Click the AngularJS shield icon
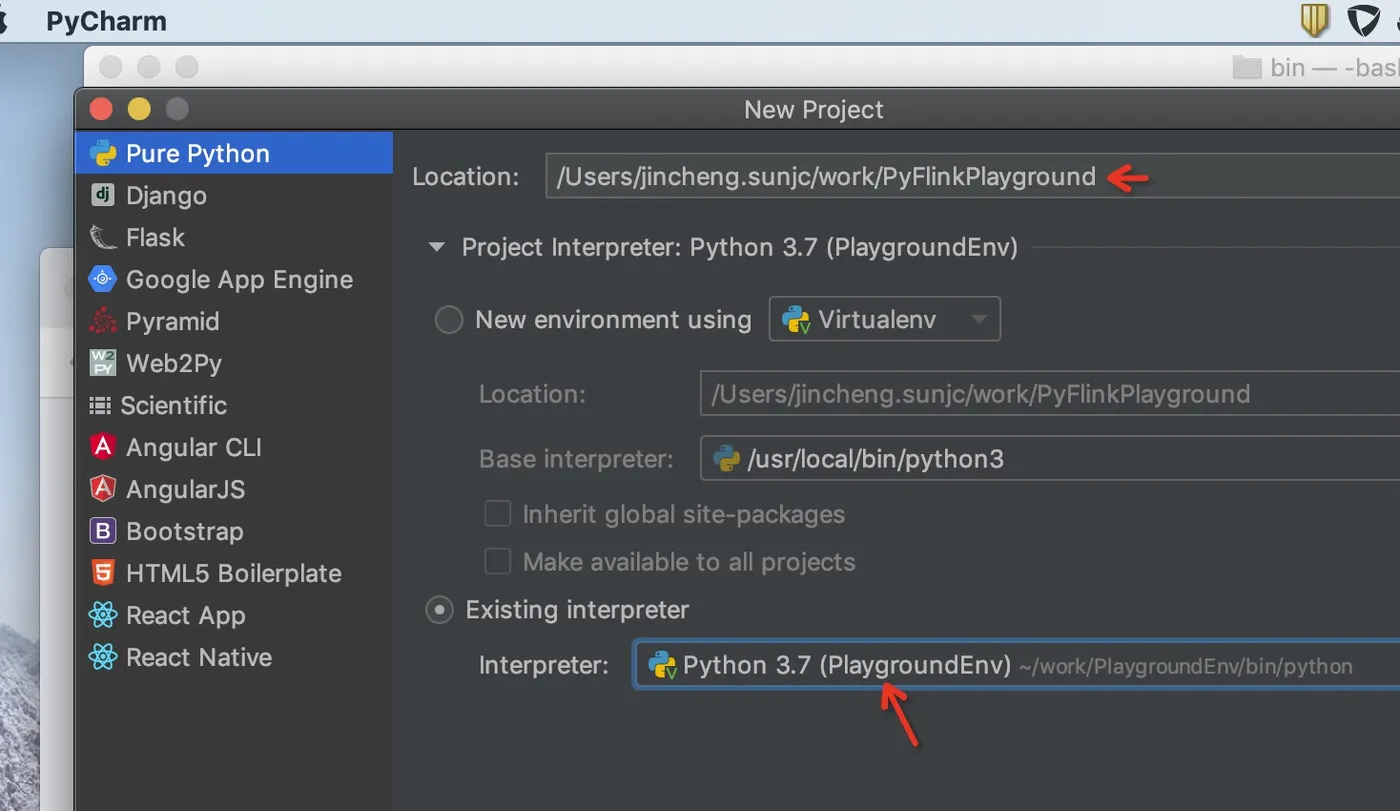Viewport: 1400px width, 811px height. pos(103,489)
